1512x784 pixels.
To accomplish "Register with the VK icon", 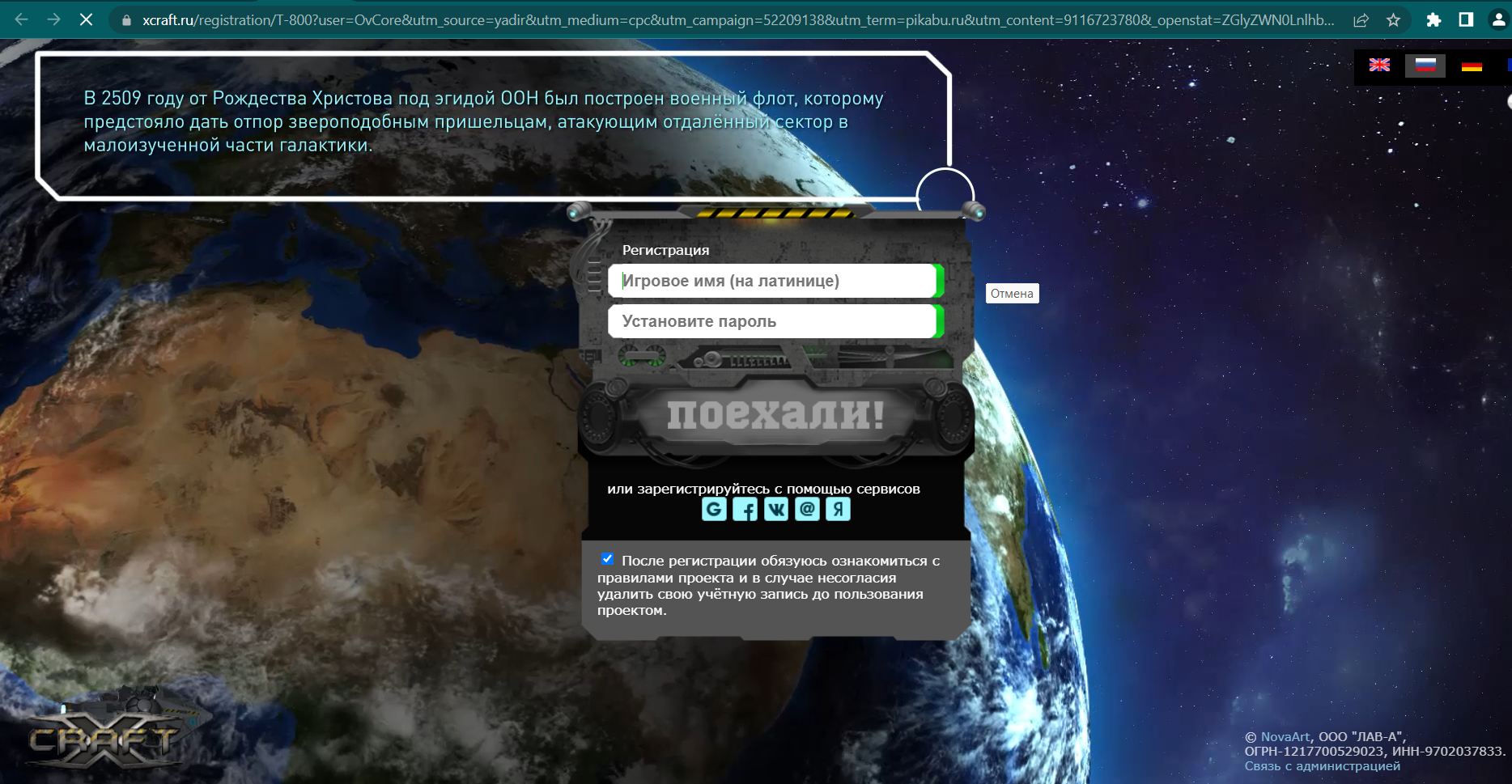I will tap(776, 509).
